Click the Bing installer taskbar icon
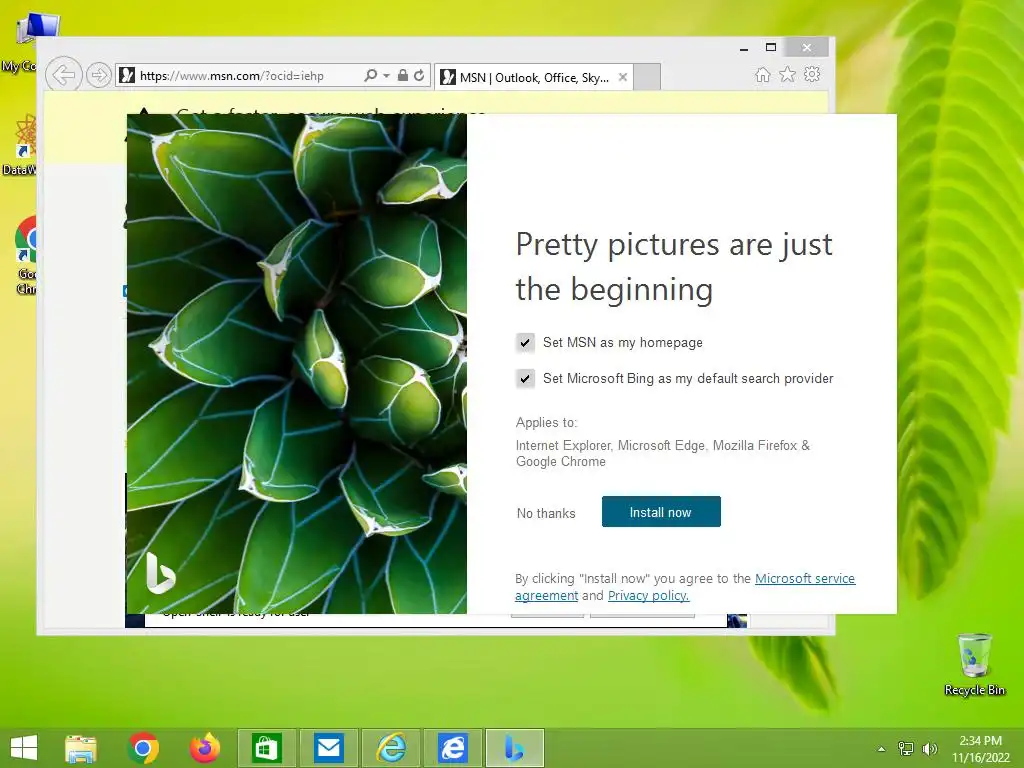 [515, 748]
